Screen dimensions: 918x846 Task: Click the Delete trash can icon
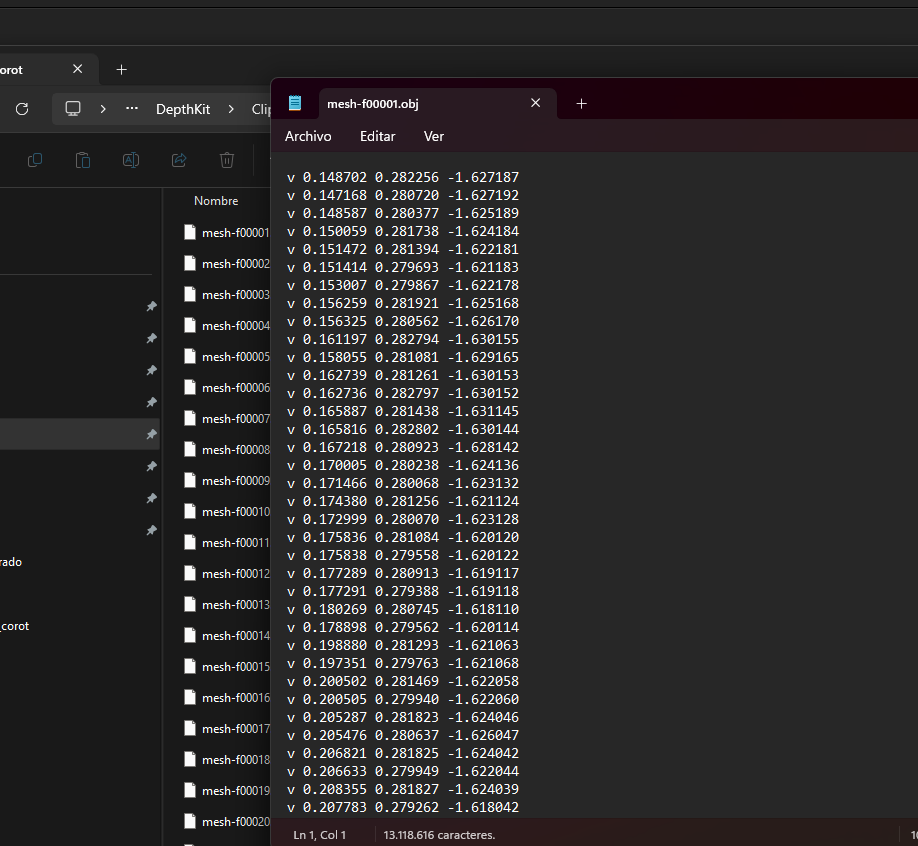(x=227, y=160)
